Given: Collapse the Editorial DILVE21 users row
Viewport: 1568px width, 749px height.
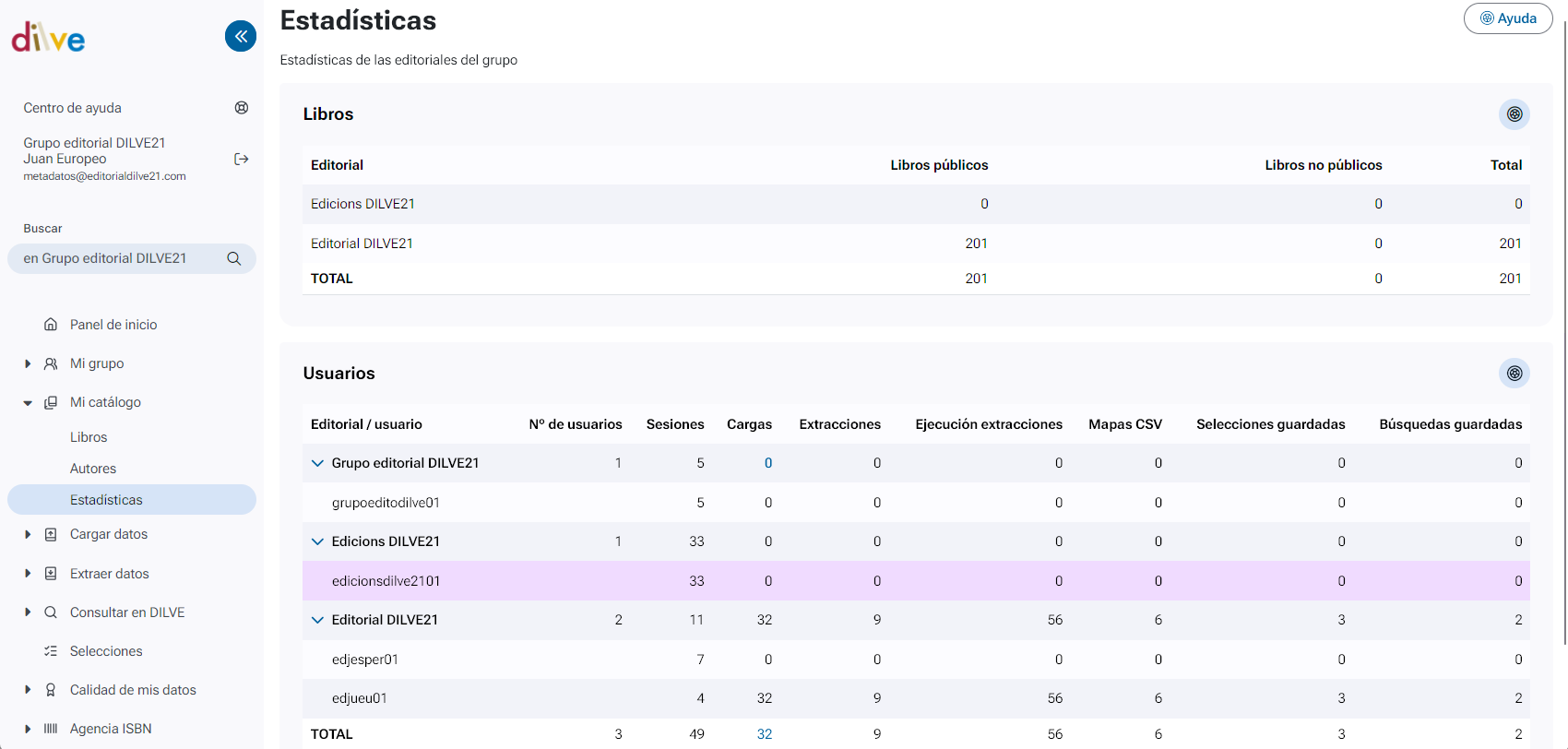Looking at the screenshot, I should (x=318, y=620).
